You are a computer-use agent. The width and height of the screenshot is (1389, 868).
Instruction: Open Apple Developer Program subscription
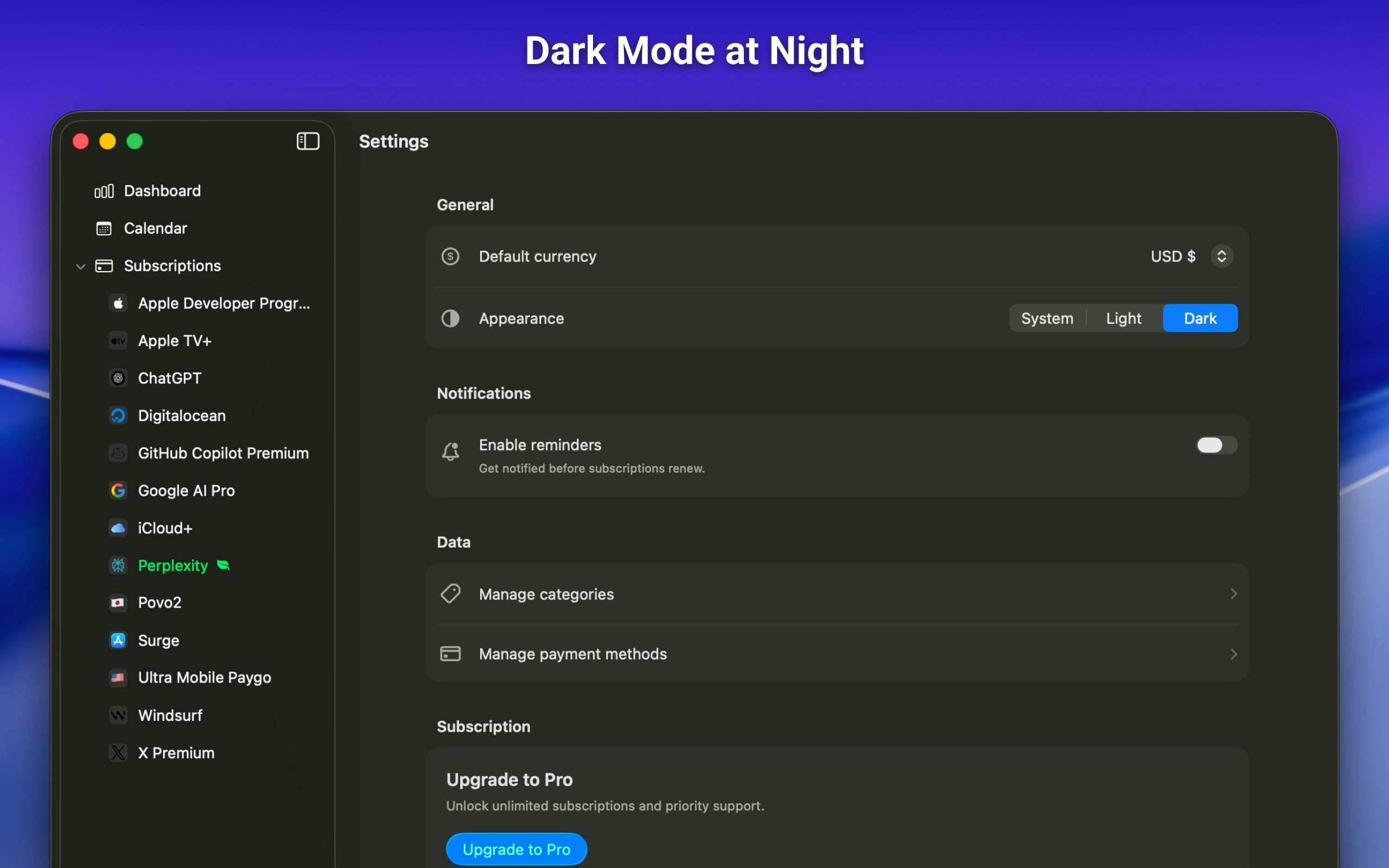[224, 303]
